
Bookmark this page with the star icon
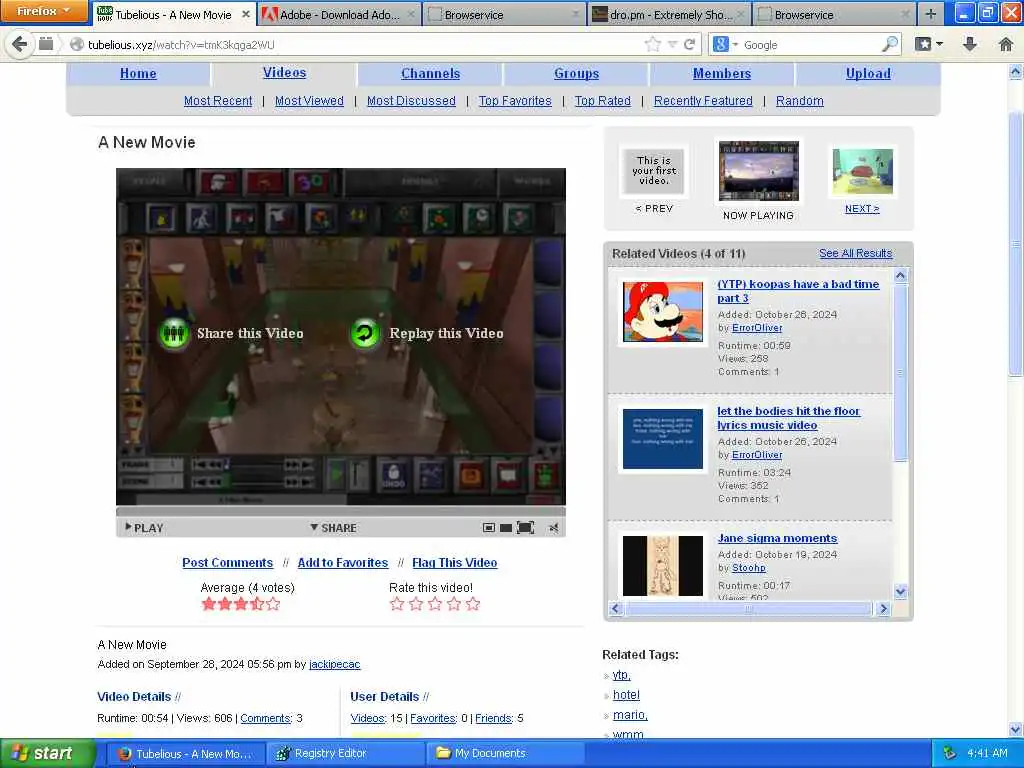[x=652, y=44]
